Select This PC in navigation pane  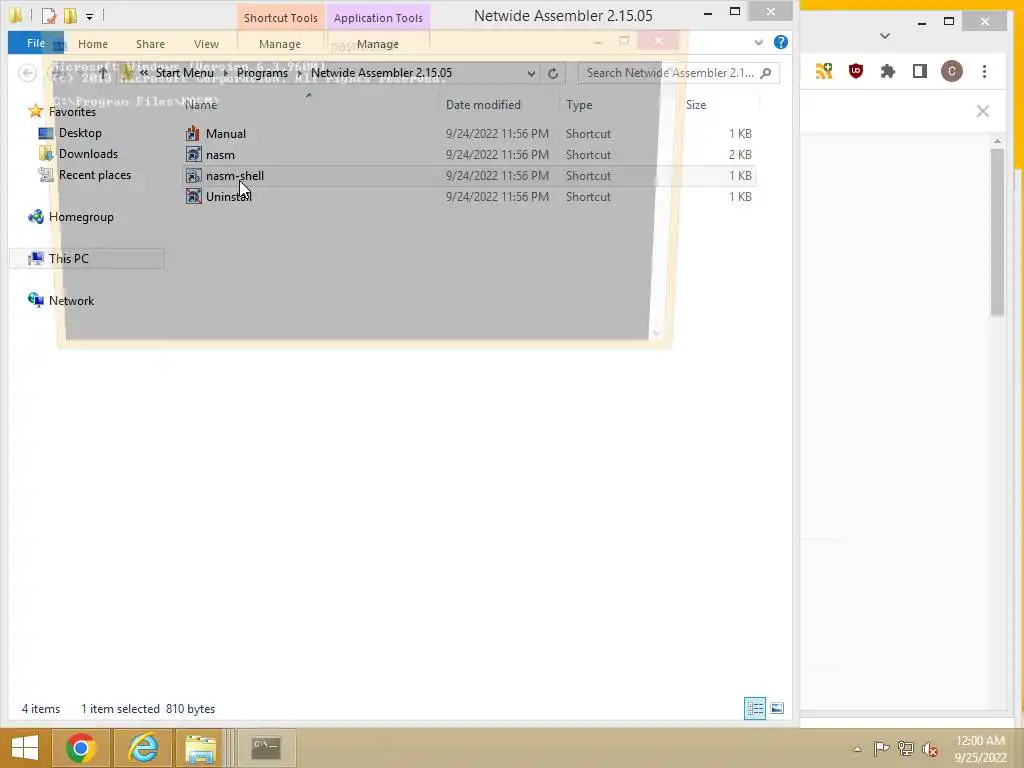(x=69, y=259)
